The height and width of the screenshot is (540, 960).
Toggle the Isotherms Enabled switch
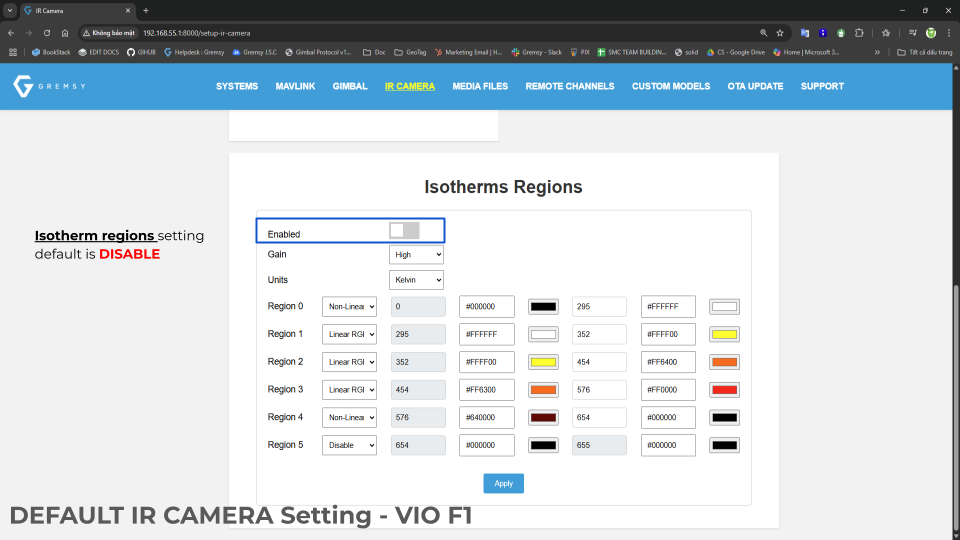pos(404,231)
